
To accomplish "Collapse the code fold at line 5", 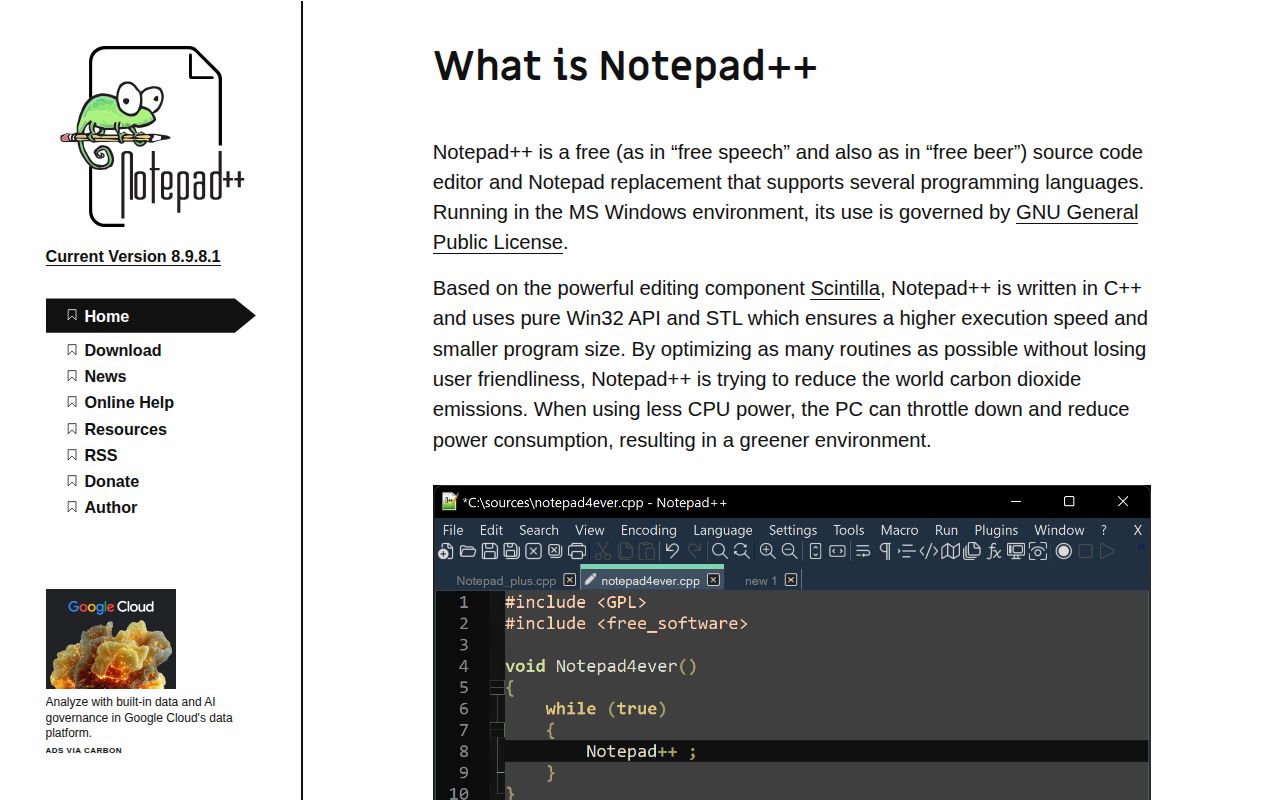I will [496, 687].
